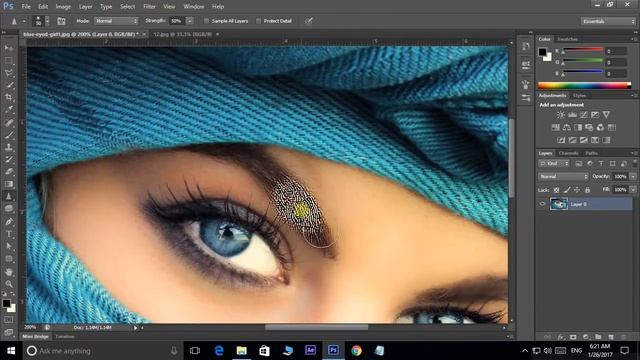
Task: Click the Layer 0 thumbnail
Action: pos(558,204)
